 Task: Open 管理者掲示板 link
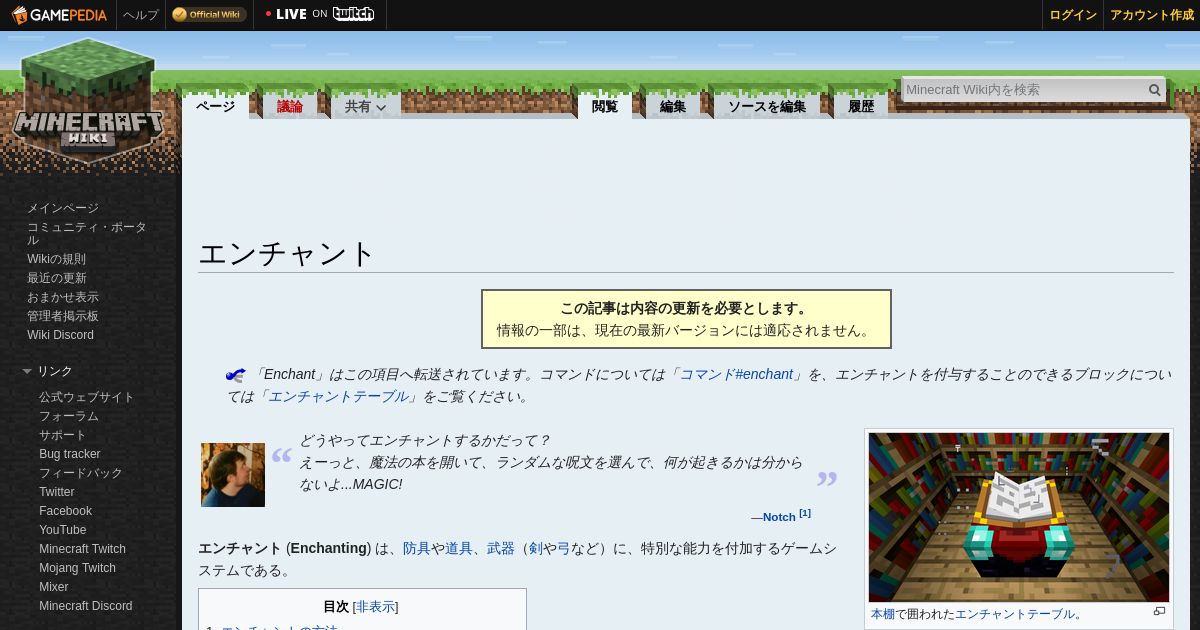(x=63, y=316)
